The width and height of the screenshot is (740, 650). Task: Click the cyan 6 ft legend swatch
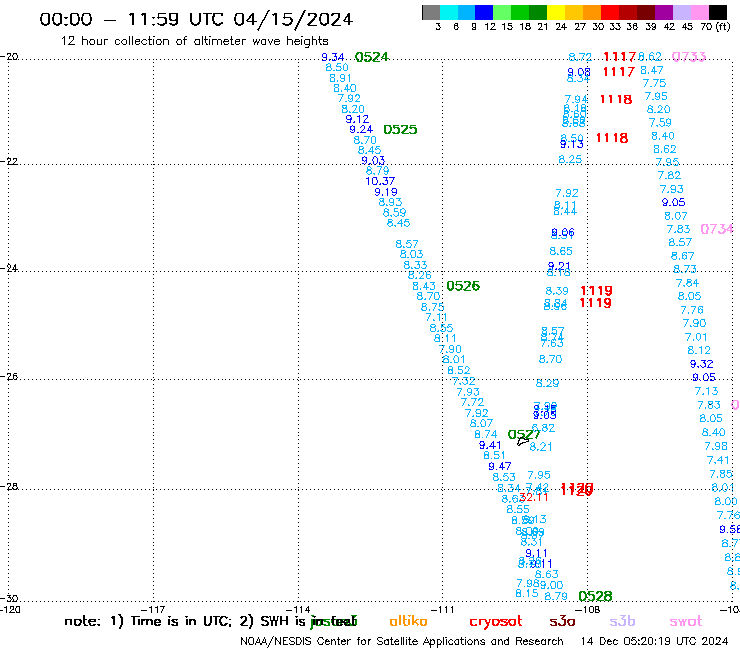449,12
